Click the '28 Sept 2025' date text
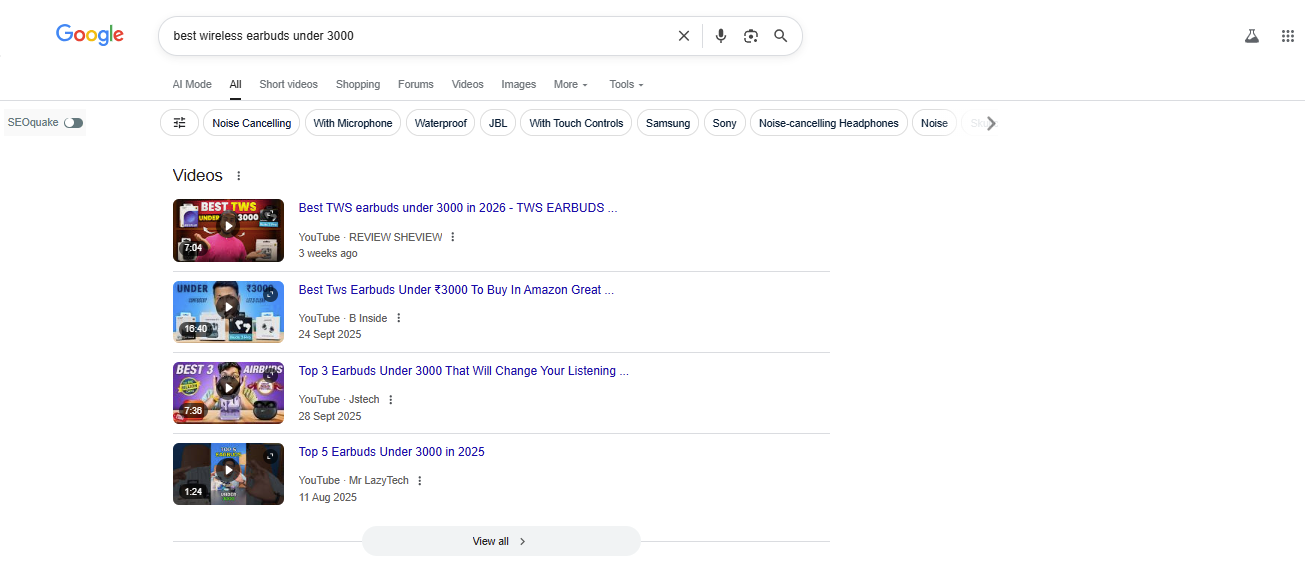 pos(330,416)
